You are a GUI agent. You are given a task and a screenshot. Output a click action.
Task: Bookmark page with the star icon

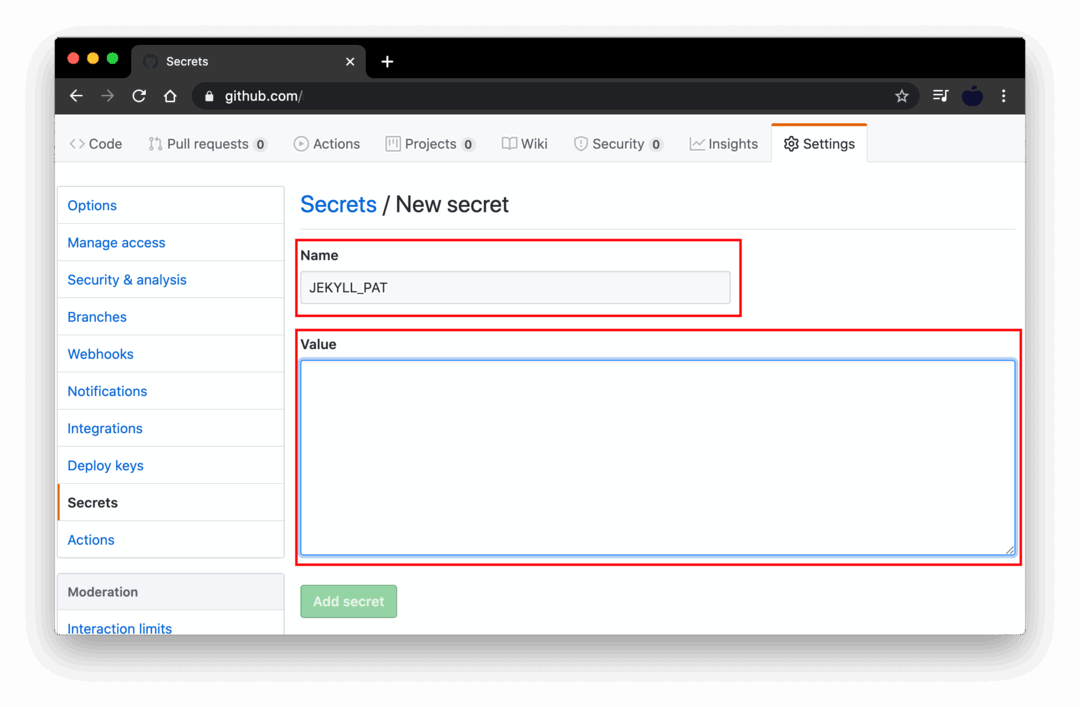901,96
